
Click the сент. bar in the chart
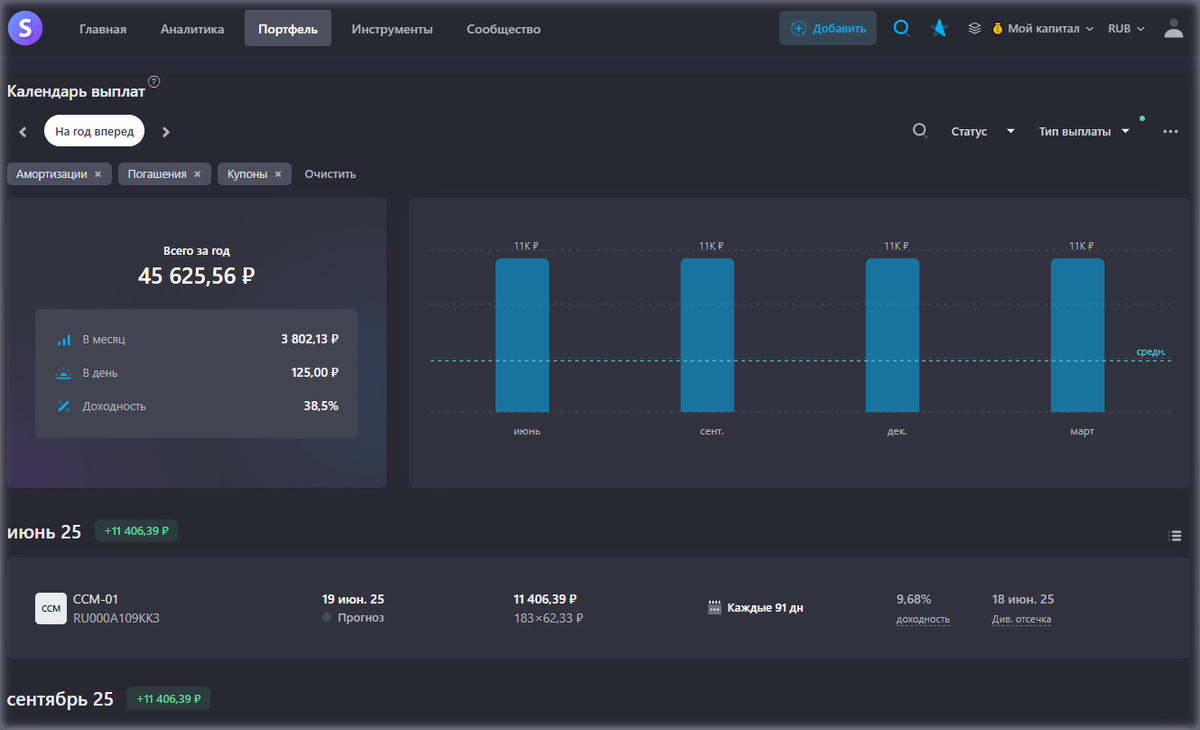[x=707, y=335]
